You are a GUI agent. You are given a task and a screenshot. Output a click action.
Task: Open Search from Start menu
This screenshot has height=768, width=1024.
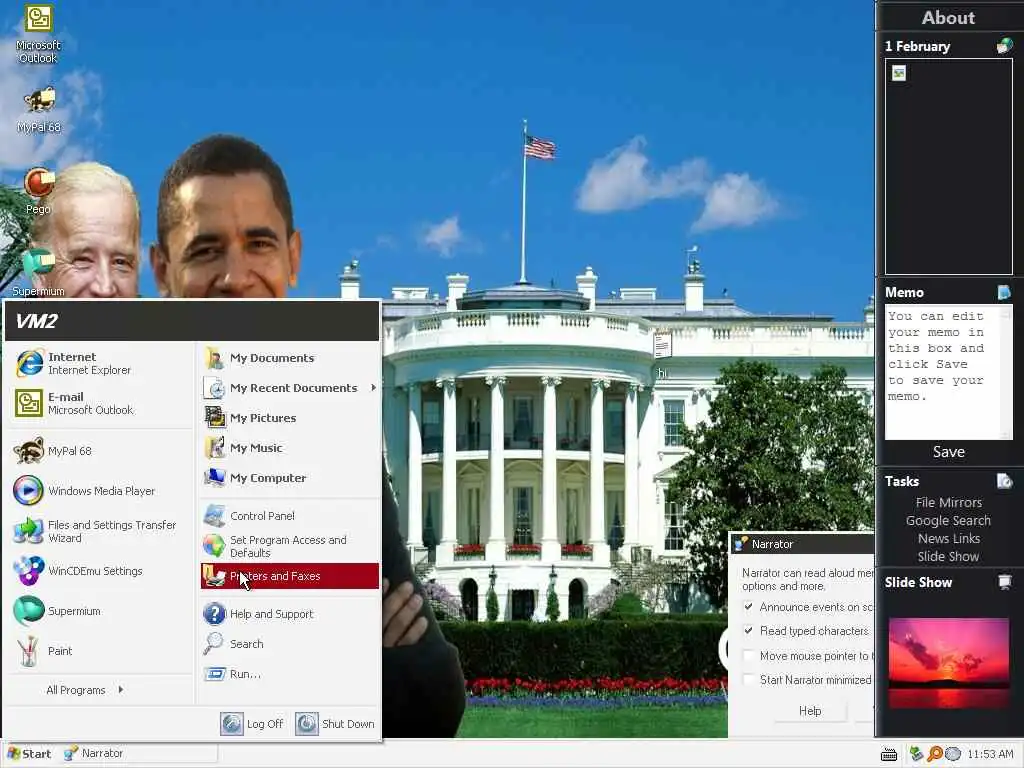pos(289,644)
